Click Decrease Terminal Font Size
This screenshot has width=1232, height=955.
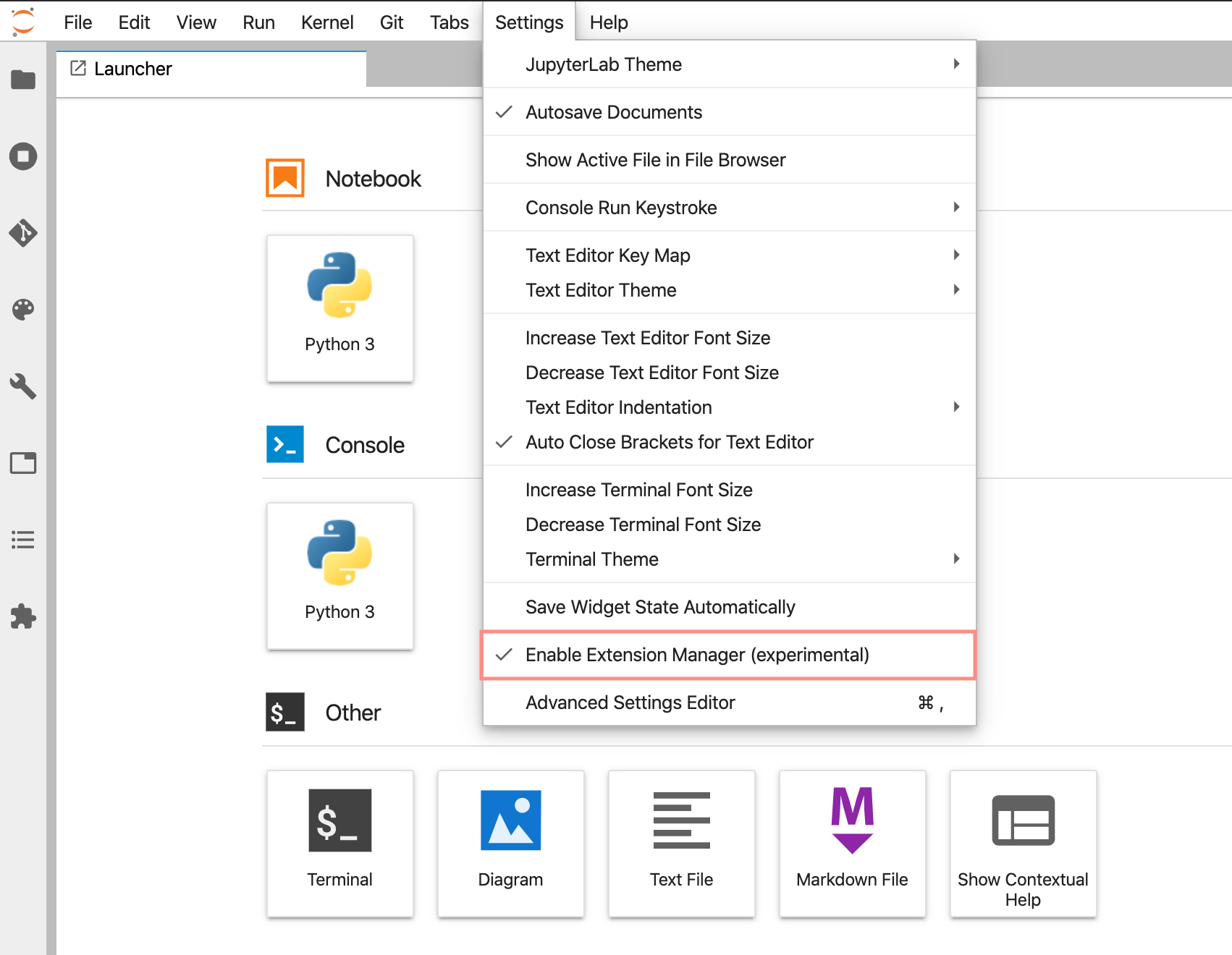pos(730,525)
